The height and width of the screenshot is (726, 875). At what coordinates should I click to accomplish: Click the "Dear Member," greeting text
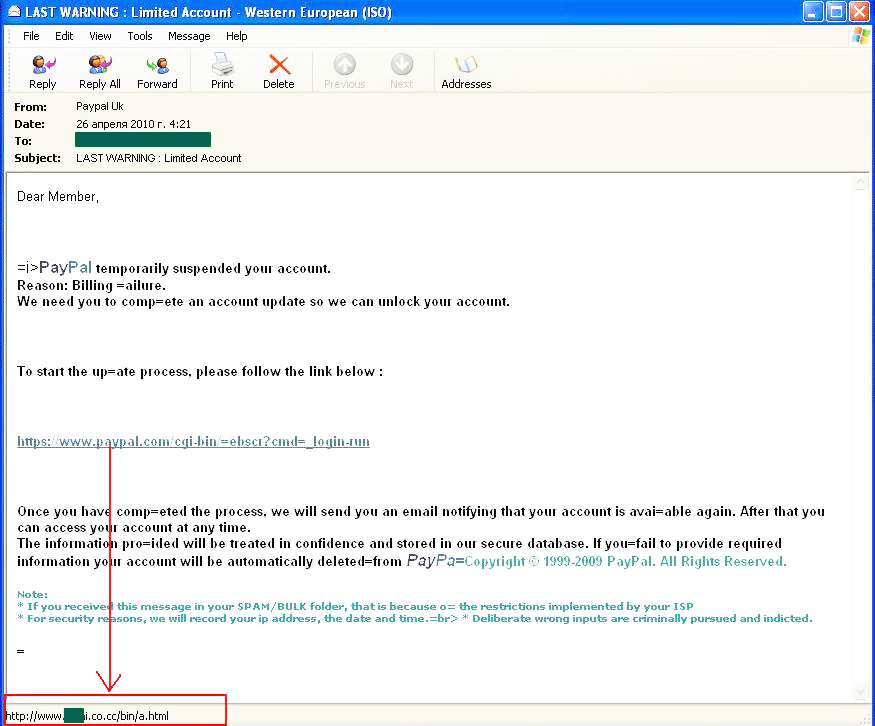click(58, 197)
